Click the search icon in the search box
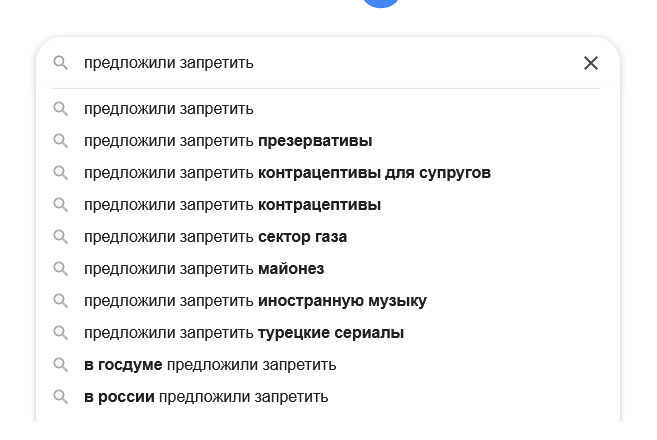The image size is (657, 440). [61, 63]
